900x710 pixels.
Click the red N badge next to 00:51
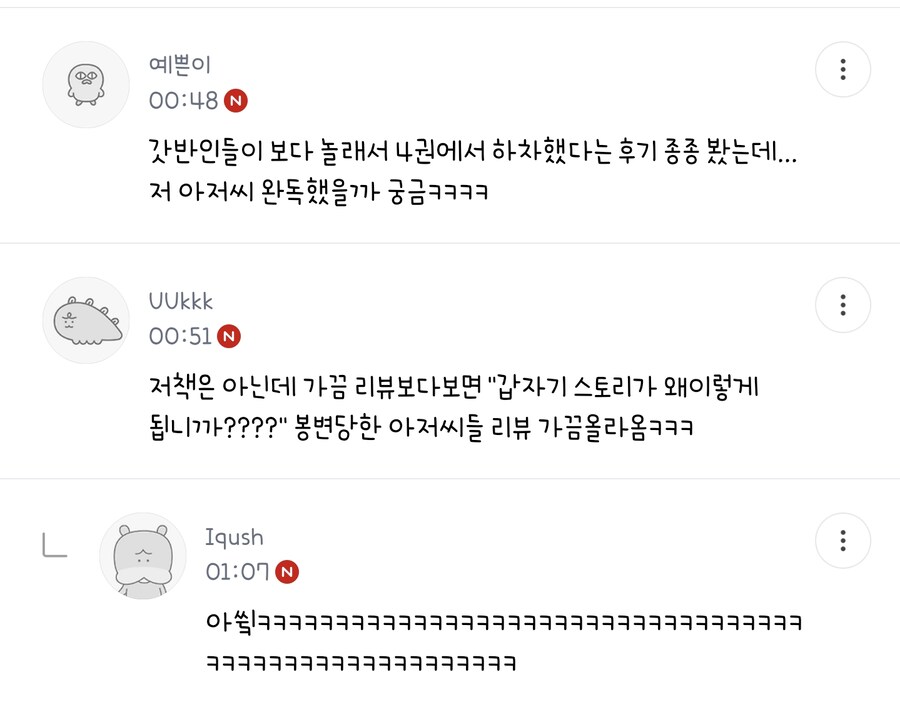(x=229, y=337)
